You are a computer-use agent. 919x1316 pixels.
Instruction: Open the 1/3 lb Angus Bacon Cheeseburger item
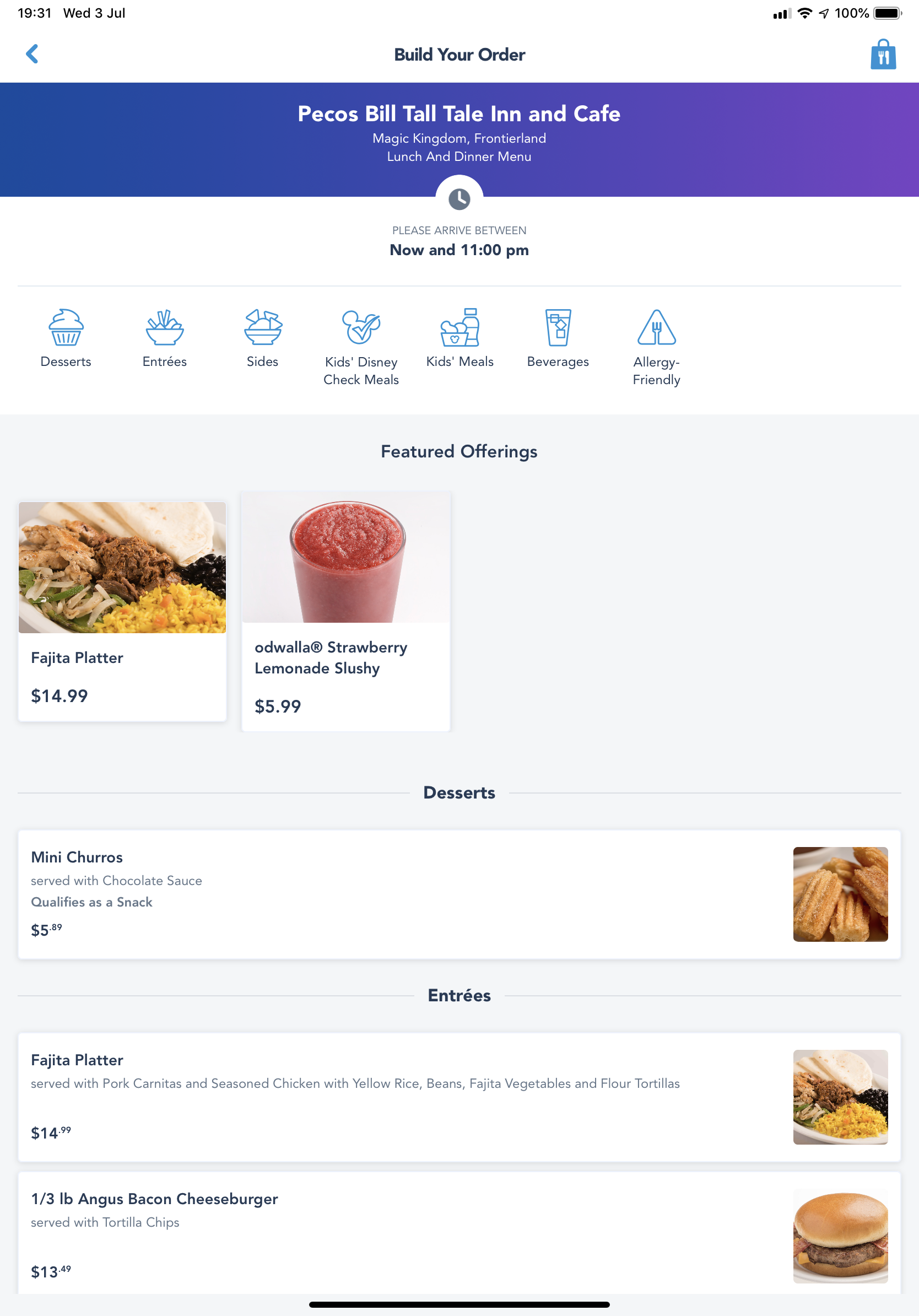click(x=459, y=1232)
